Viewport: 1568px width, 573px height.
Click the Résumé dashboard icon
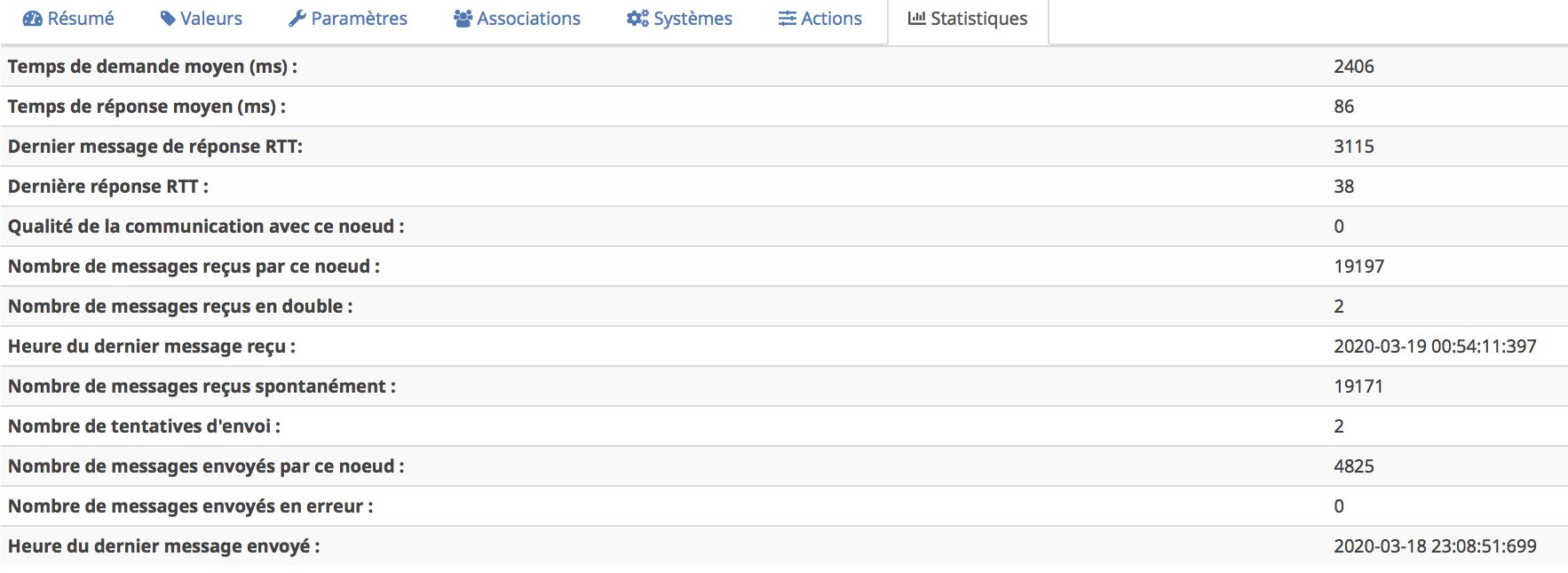point(32,19)
